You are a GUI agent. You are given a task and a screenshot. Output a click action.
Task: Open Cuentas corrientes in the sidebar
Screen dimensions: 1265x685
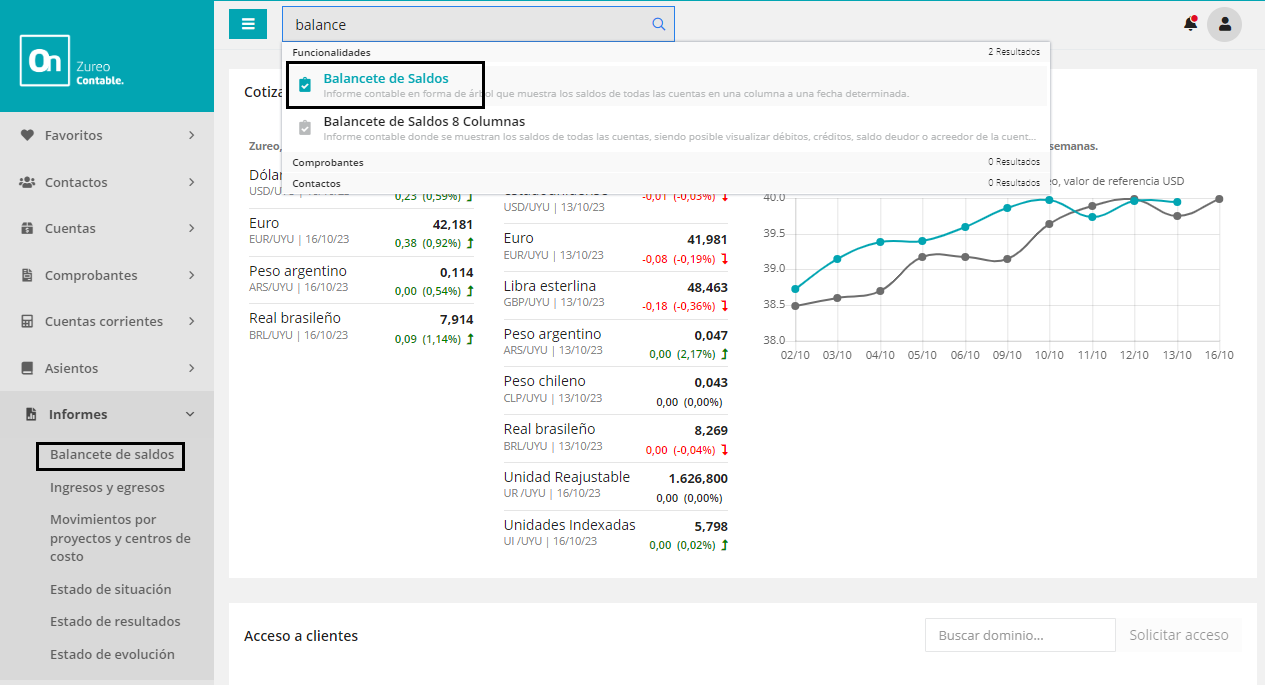[x=107, y=321]
